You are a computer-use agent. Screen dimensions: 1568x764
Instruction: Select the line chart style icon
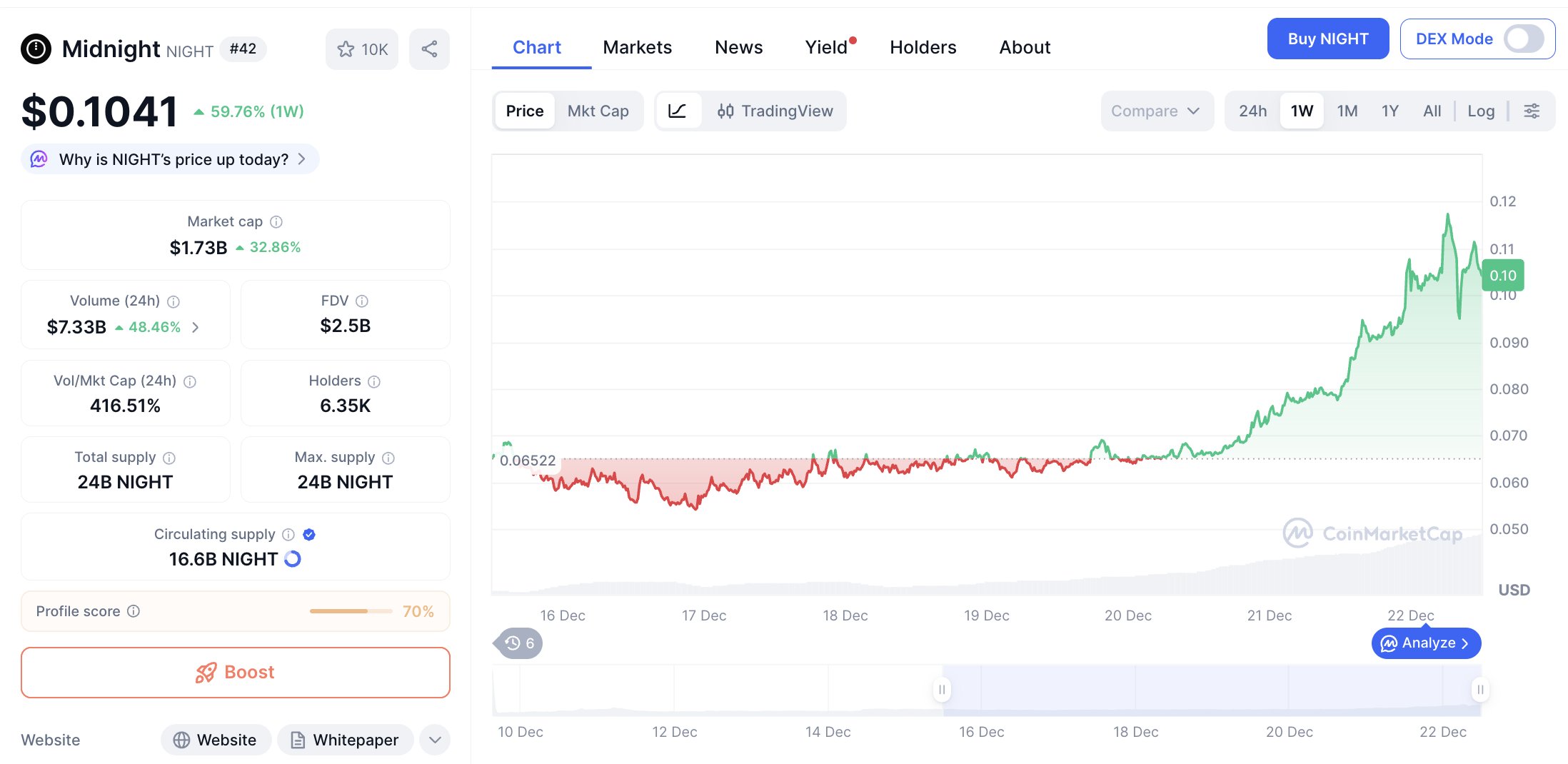677,111
